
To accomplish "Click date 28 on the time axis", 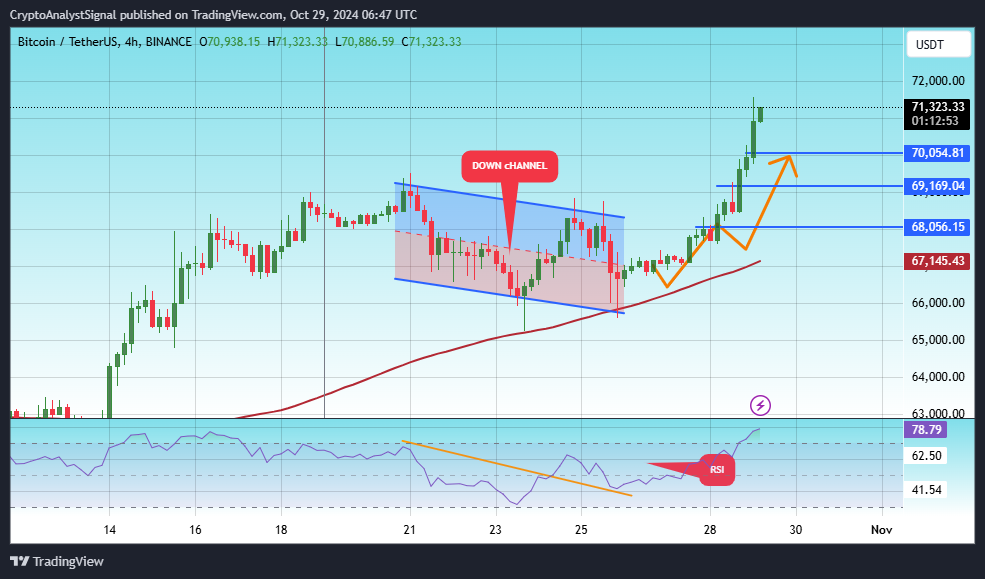I will pos(710,530).
